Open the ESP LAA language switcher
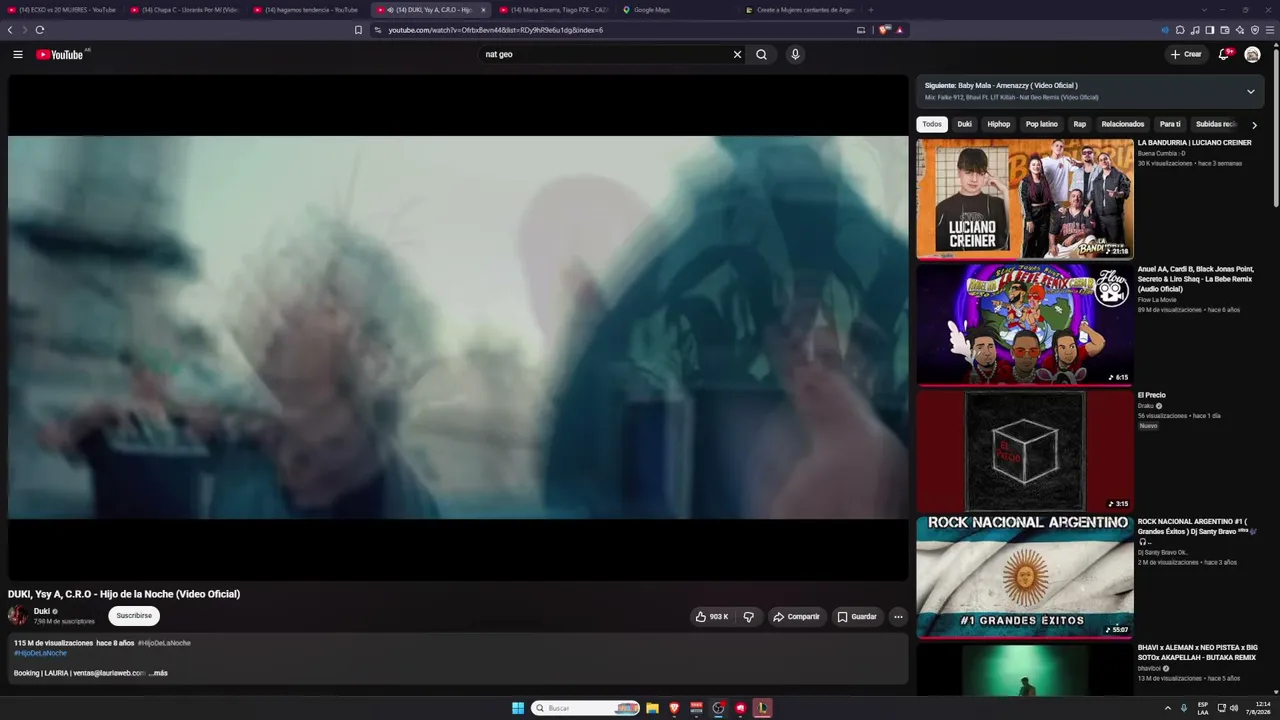This screenshot has width=1280, height=720. (x=1203, y=708)
